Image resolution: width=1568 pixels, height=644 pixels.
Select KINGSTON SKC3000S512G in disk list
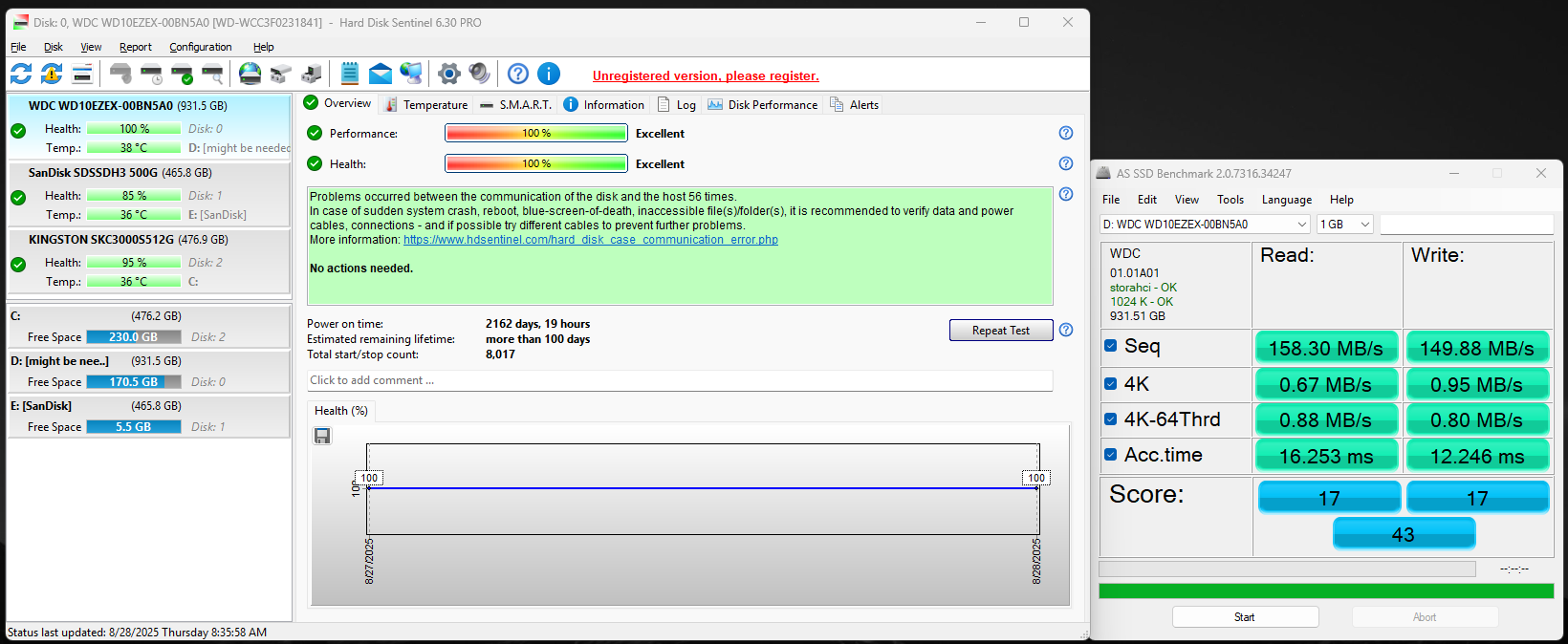pyautogui.click(x=149, y=261)
